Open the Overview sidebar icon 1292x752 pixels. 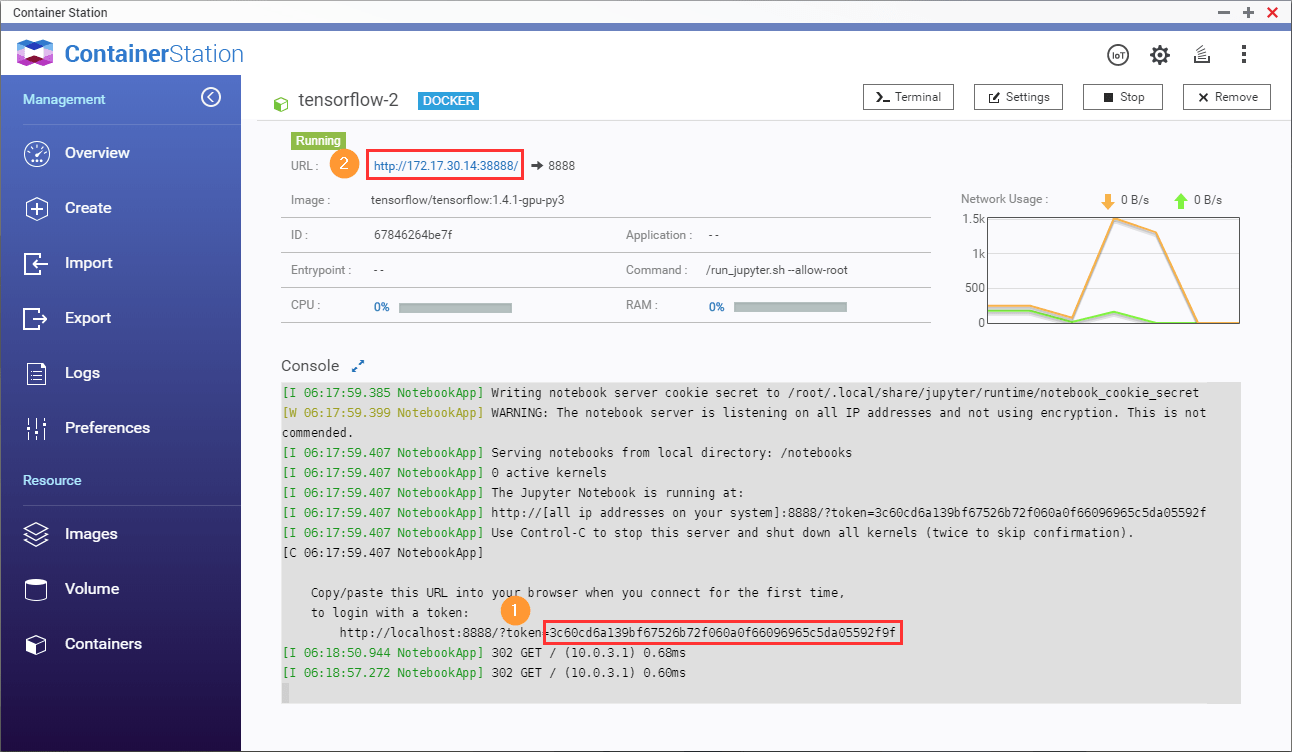(x=34, y=152)
